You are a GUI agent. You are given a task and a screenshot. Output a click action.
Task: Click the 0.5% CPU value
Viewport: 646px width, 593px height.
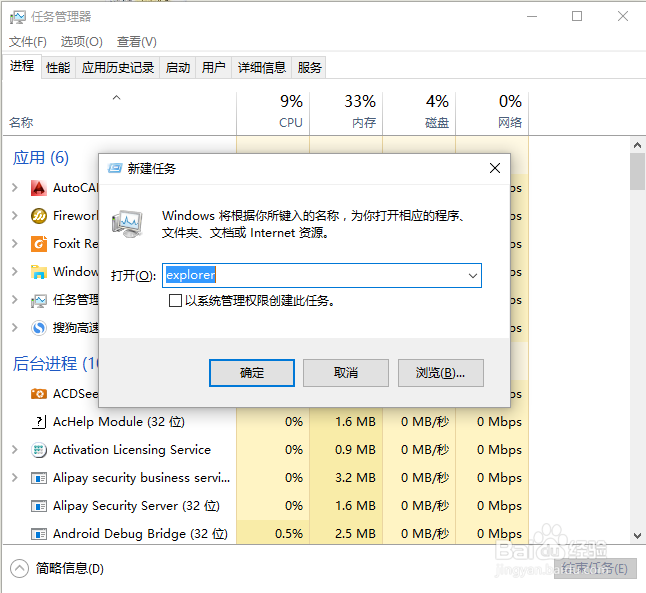coord(289,534)
